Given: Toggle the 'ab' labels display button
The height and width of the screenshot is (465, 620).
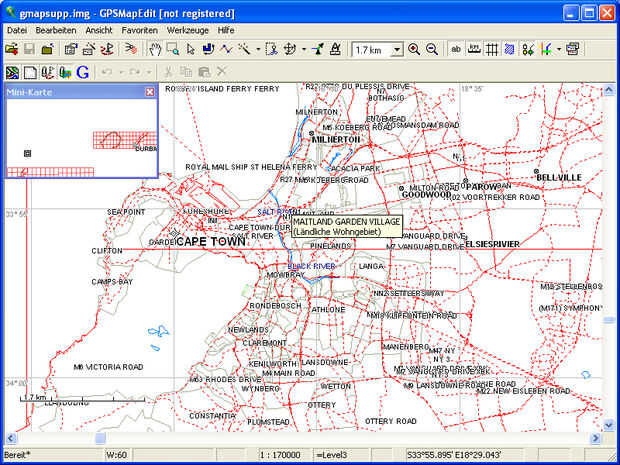Looking at the screenshot, I should (456, 49).
